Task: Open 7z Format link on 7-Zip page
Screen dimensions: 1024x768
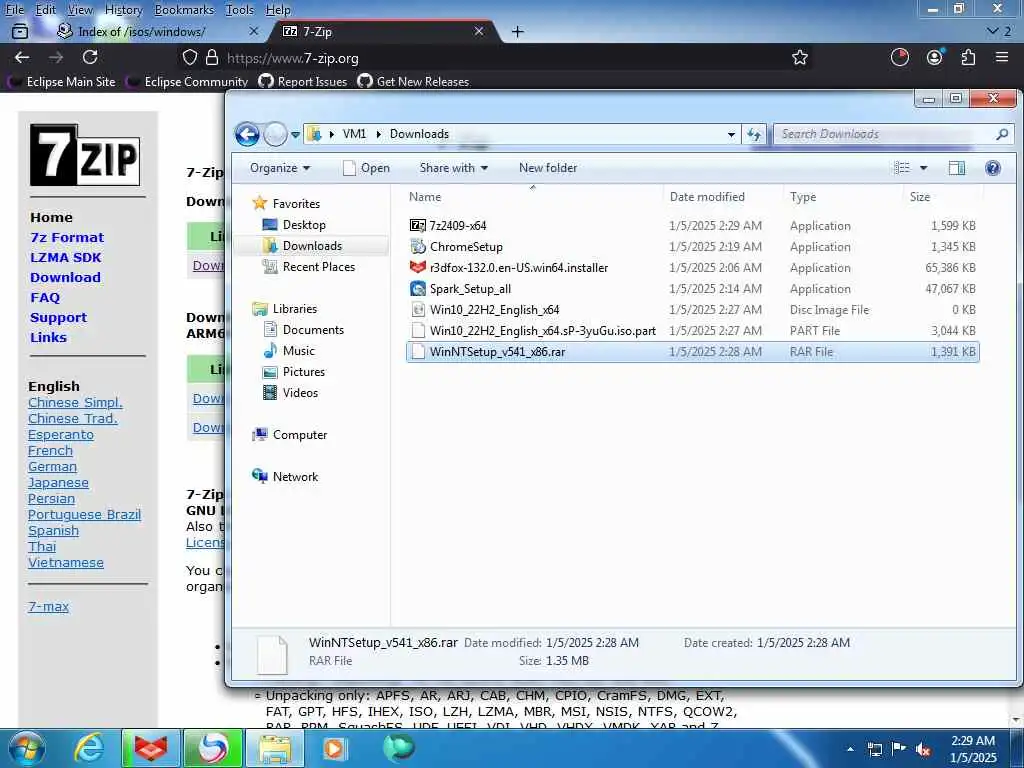Action: click(x=67, y=237)
